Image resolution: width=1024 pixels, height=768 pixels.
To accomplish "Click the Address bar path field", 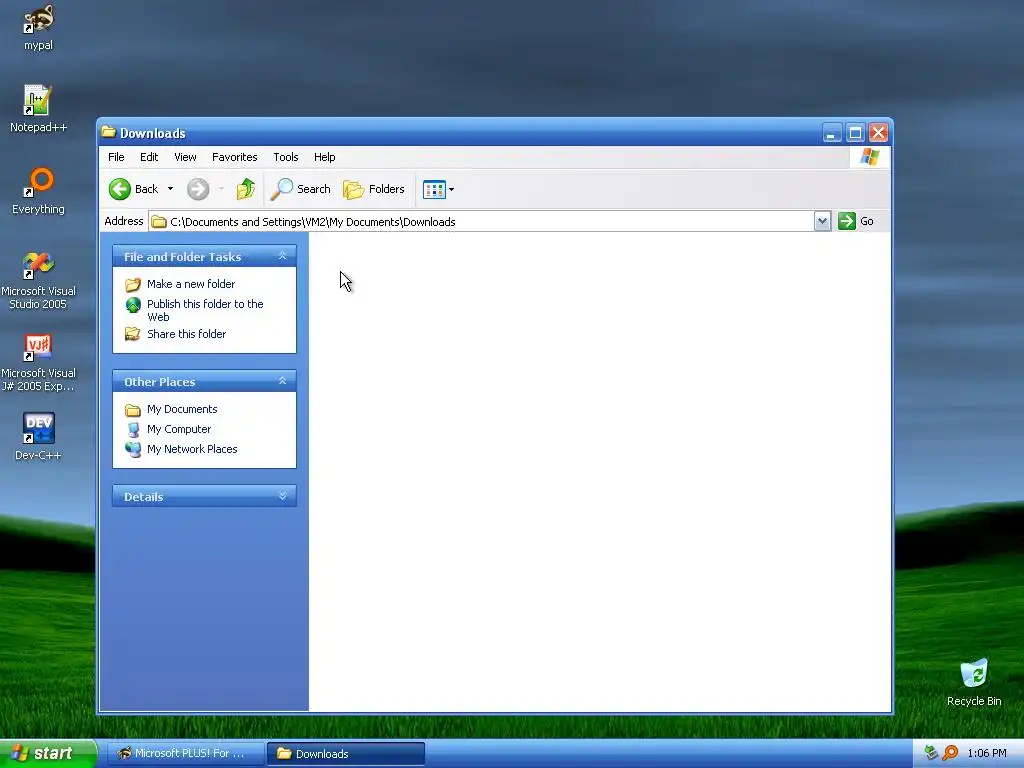I will point(481,221).
